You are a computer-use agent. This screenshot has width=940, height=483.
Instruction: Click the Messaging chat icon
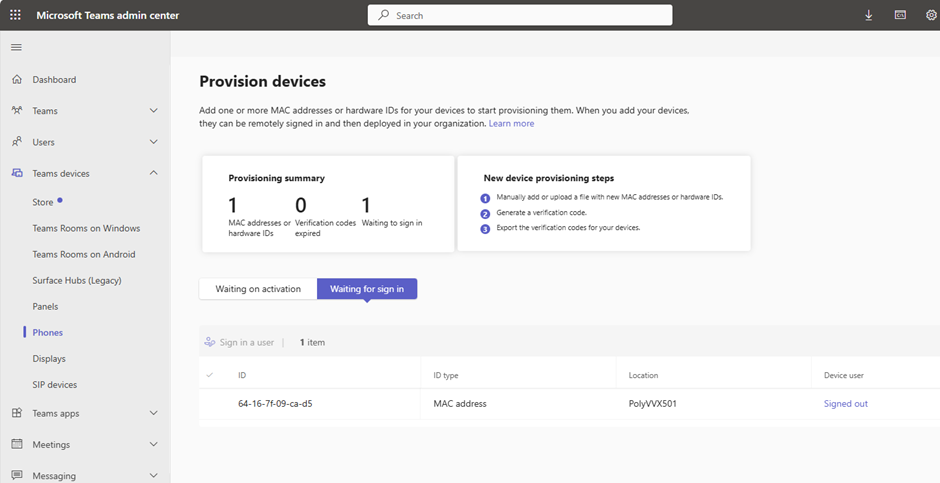pyautogui.click(x=17, y=475)
